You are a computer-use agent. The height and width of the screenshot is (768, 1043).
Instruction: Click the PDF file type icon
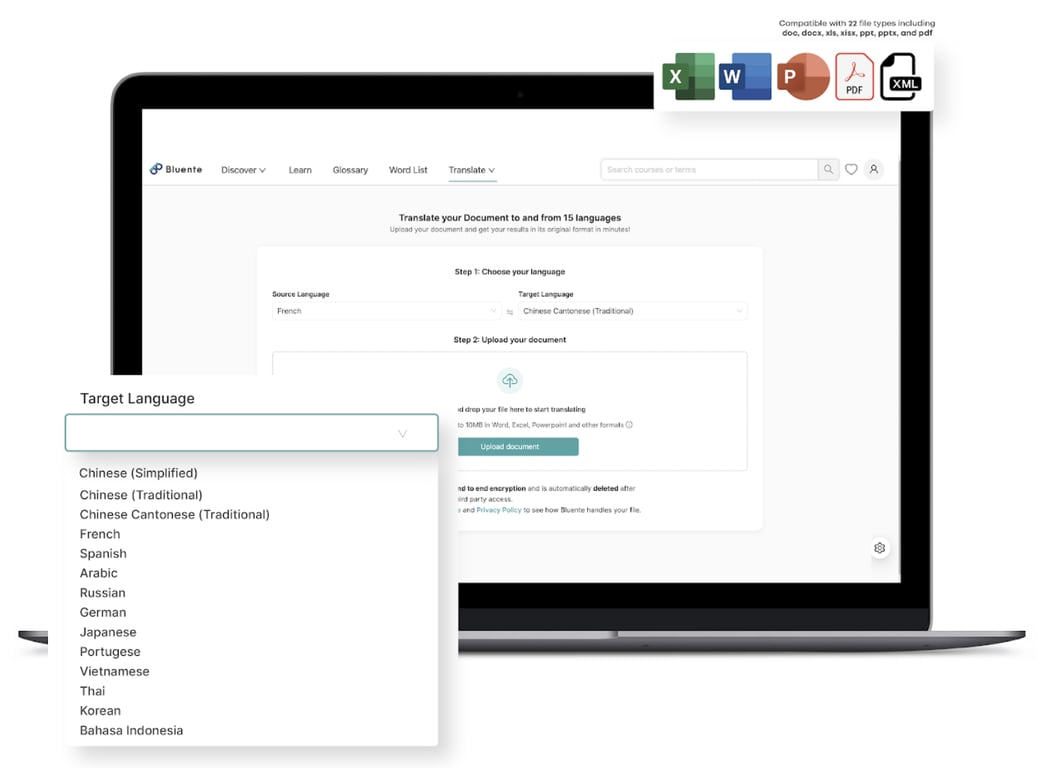(x=854, y=76)
